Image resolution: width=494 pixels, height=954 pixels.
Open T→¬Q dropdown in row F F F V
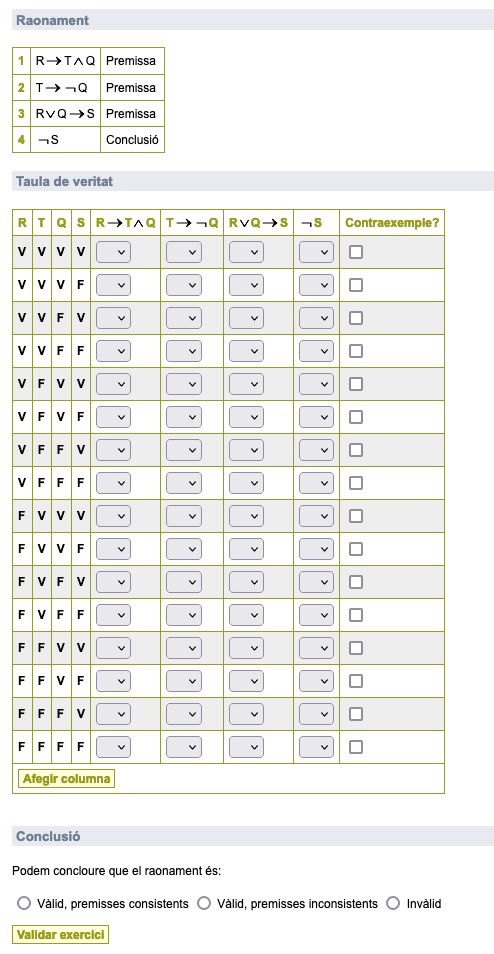click(184, 714)
